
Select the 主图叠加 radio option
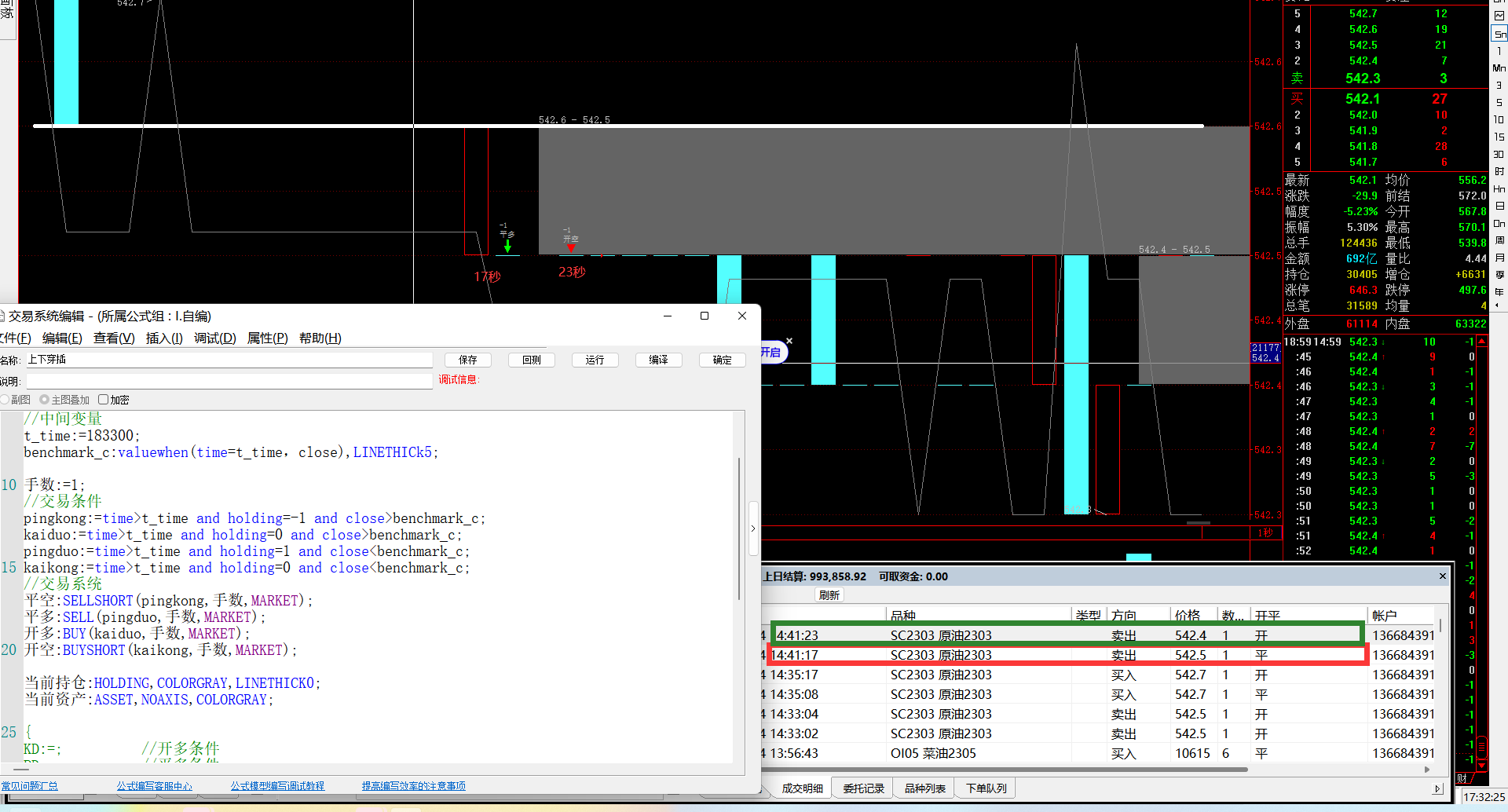(45, 400)
